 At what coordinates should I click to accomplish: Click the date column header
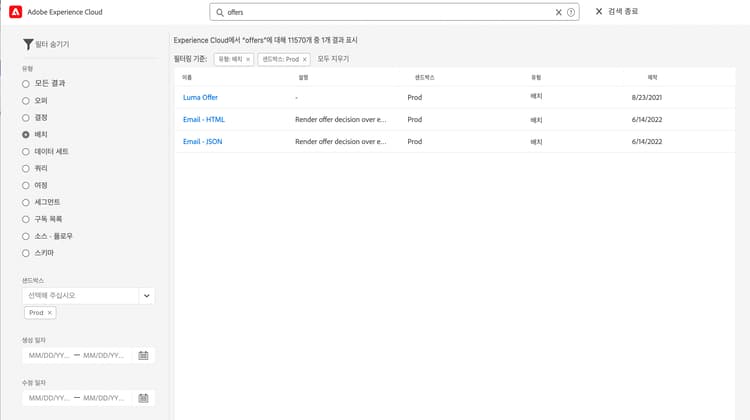(x=652, y=77)
